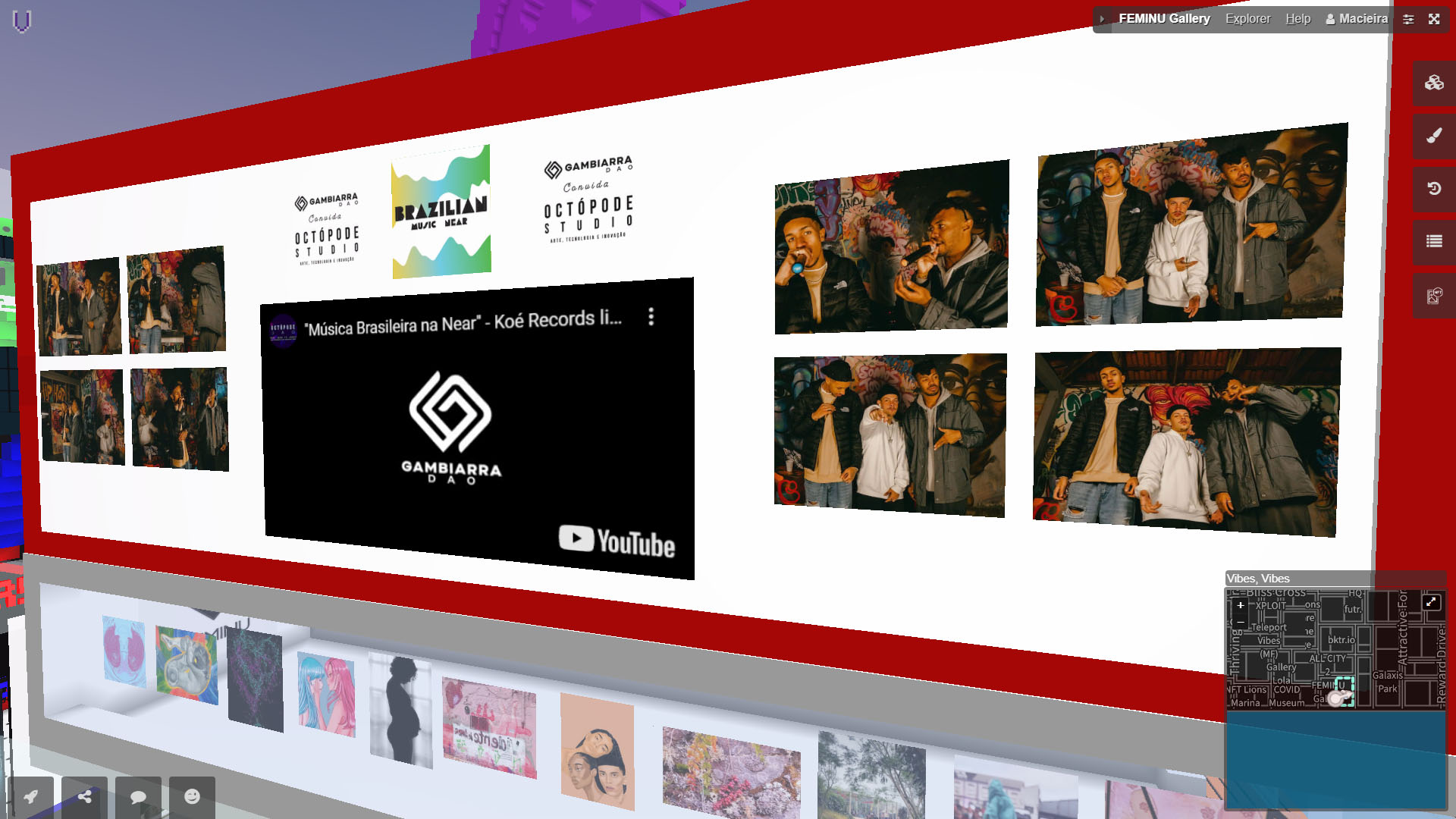1456x819 pixels.
Task: Click the FEMINU Gallery parcel title
Action: (x=1164, y=19)
